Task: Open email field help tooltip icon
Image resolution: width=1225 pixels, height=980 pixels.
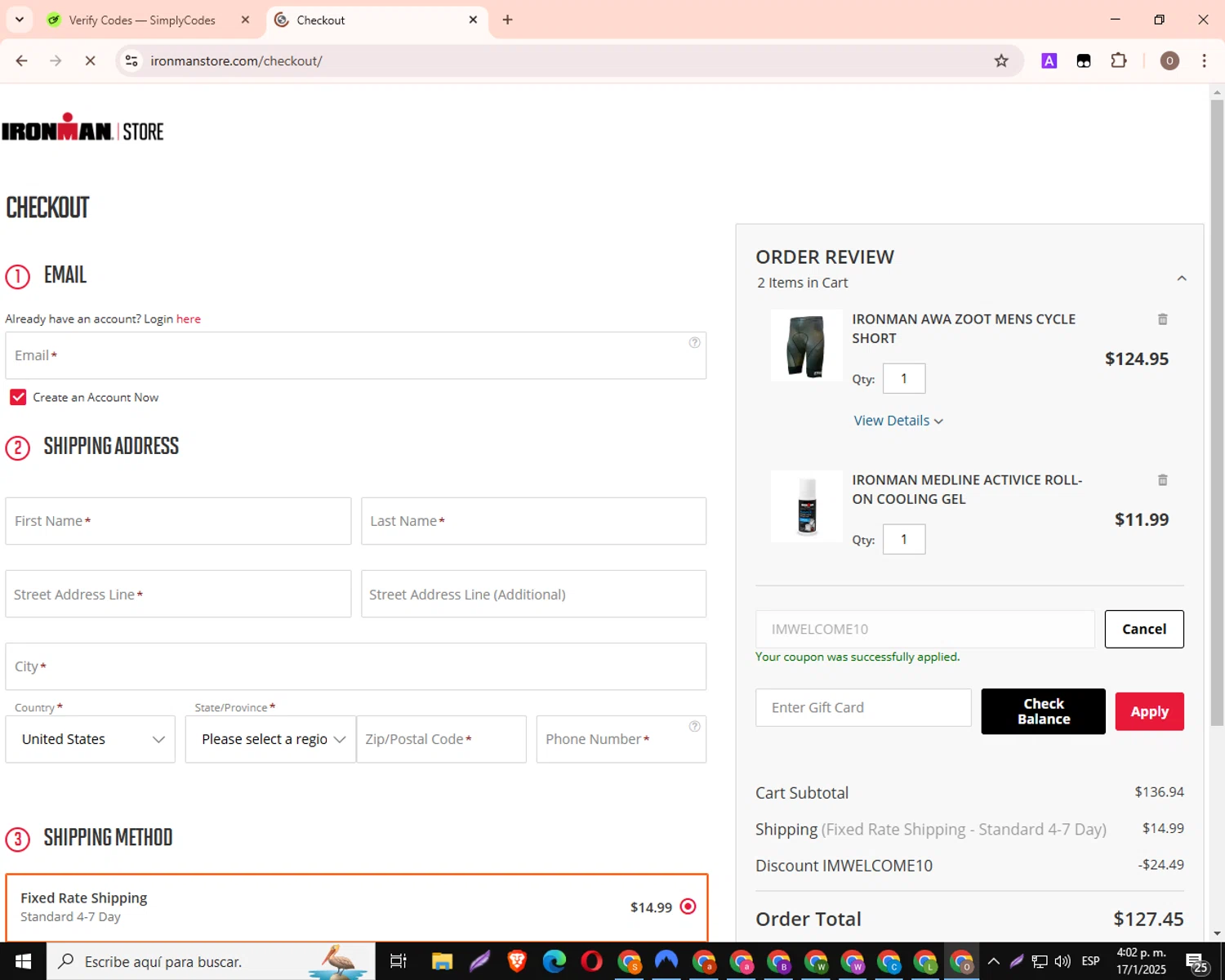Action: click(694, 342)
